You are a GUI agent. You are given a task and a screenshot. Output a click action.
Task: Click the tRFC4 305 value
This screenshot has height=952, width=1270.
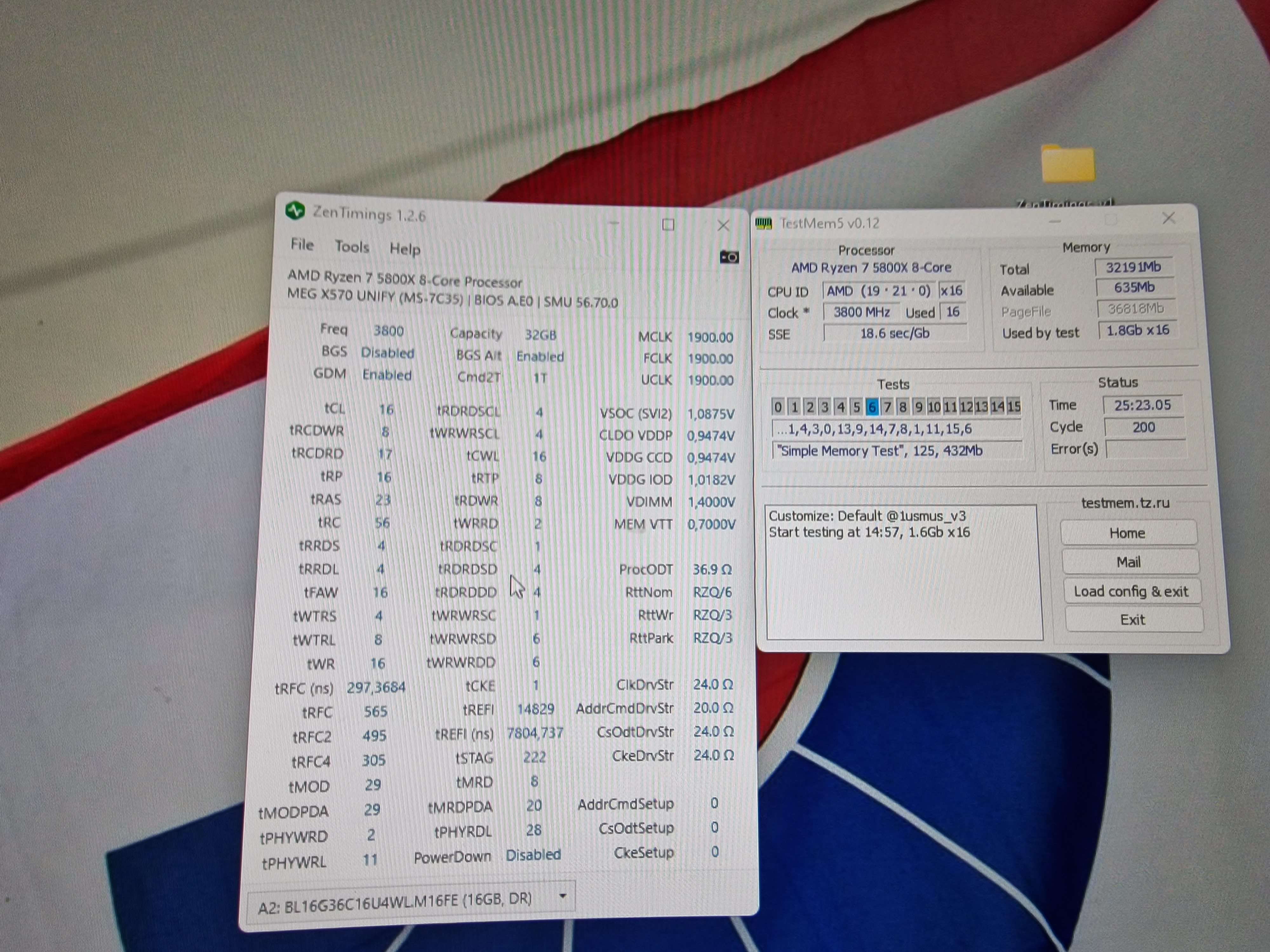tap(373, 760)
